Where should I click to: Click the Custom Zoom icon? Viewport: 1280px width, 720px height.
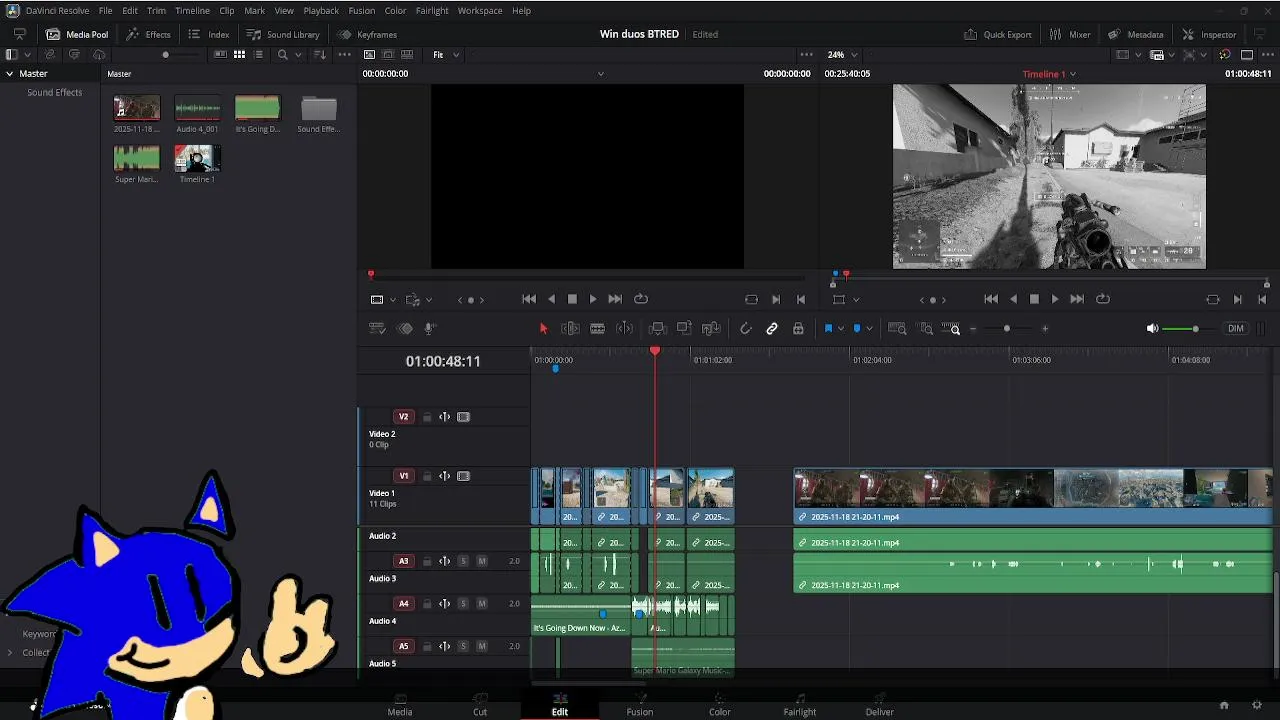(x=952, y=329)
